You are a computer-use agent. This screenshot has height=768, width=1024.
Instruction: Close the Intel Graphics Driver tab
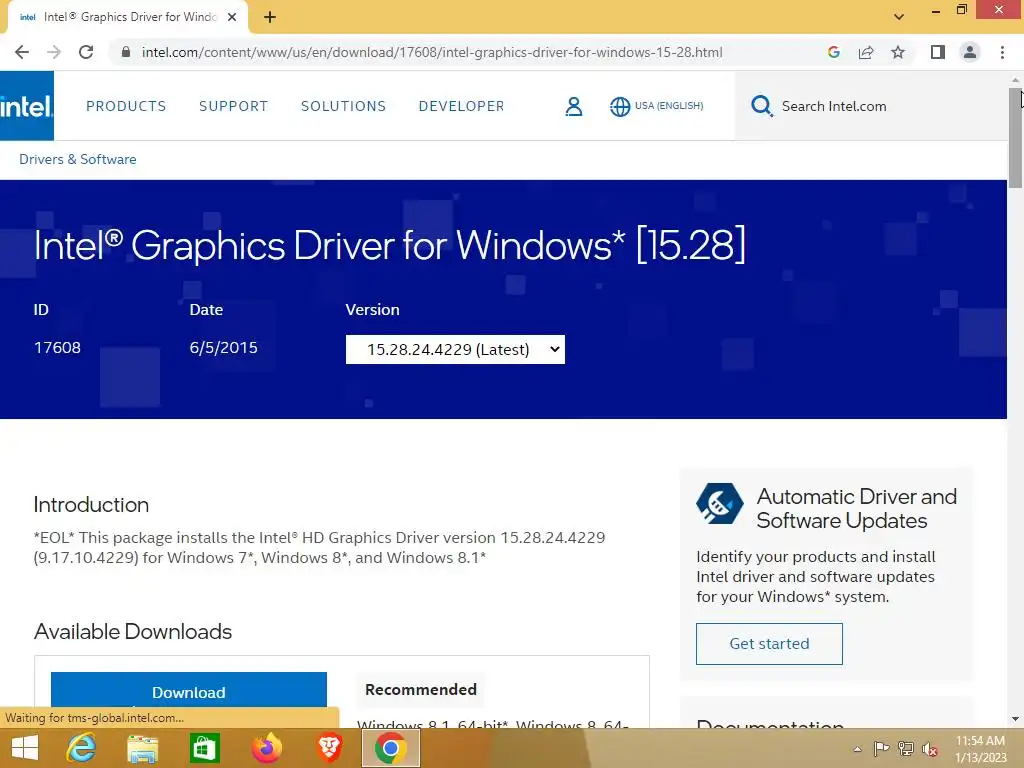232,17
